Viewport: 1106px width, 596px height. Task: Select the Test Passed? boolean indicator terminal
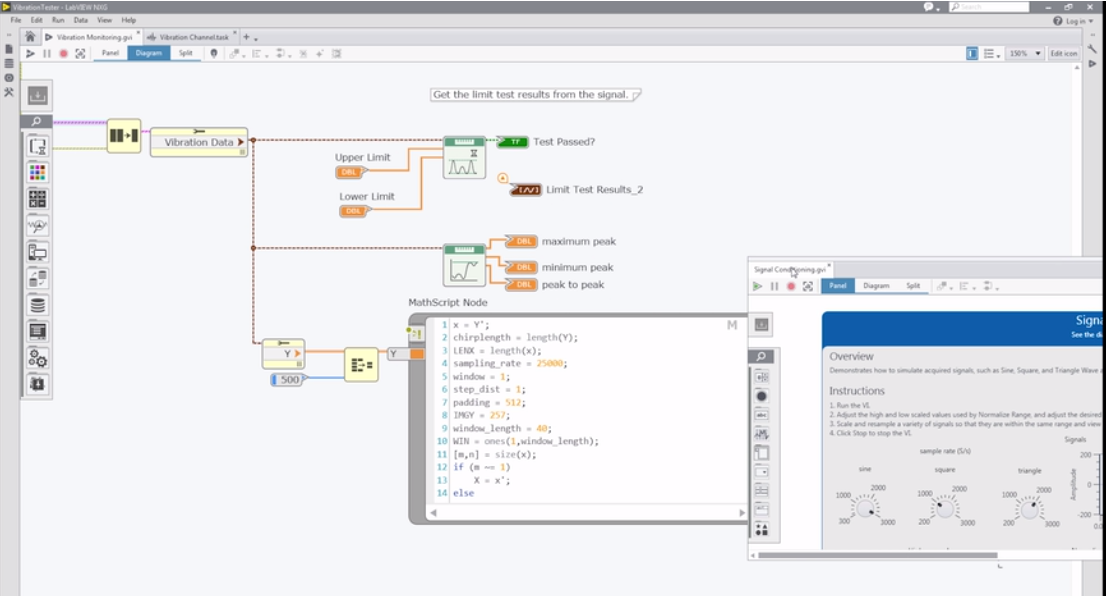point(513,142)
